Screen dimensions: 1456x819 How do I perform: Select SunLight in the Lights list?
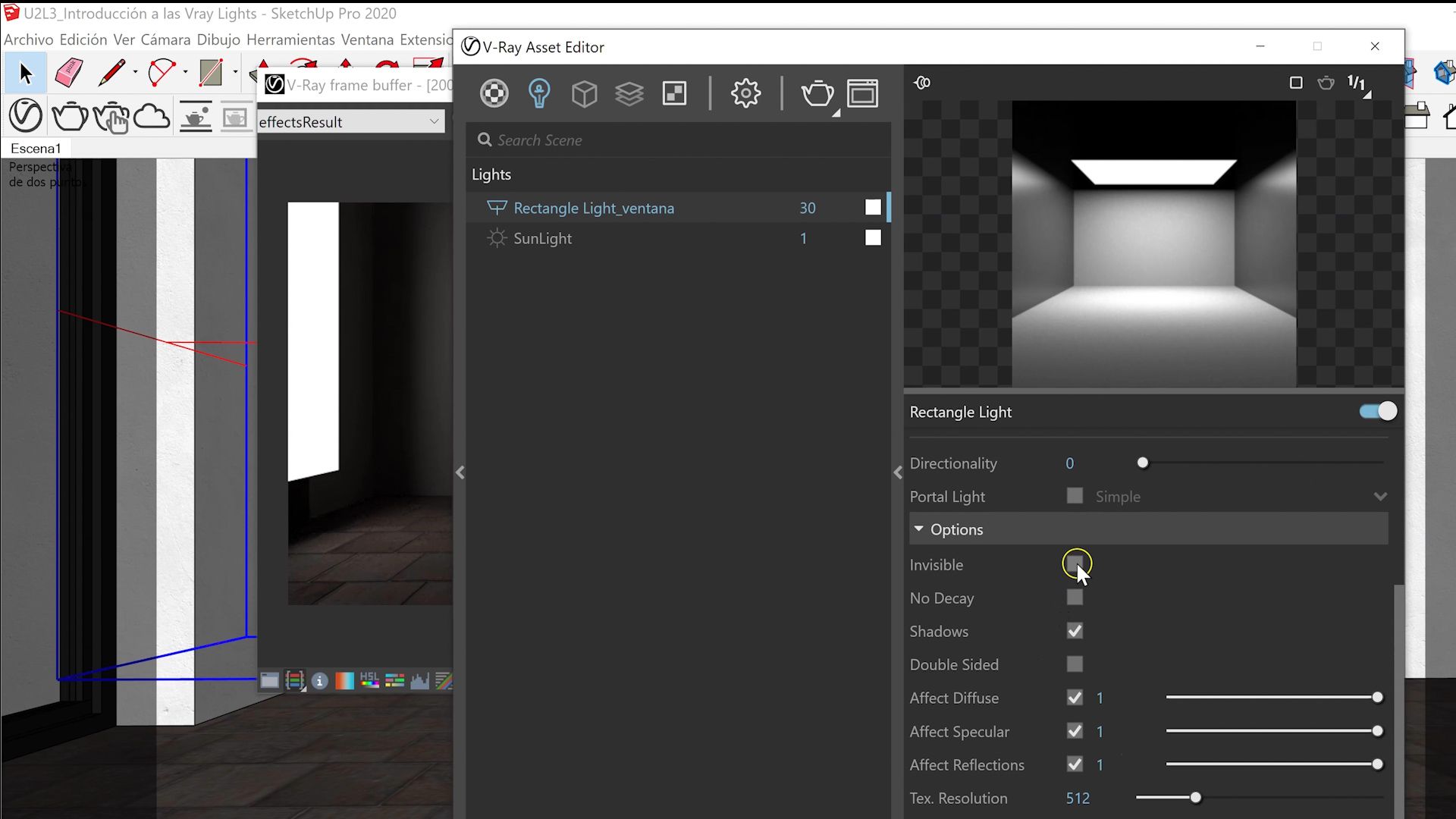(542, 238)
